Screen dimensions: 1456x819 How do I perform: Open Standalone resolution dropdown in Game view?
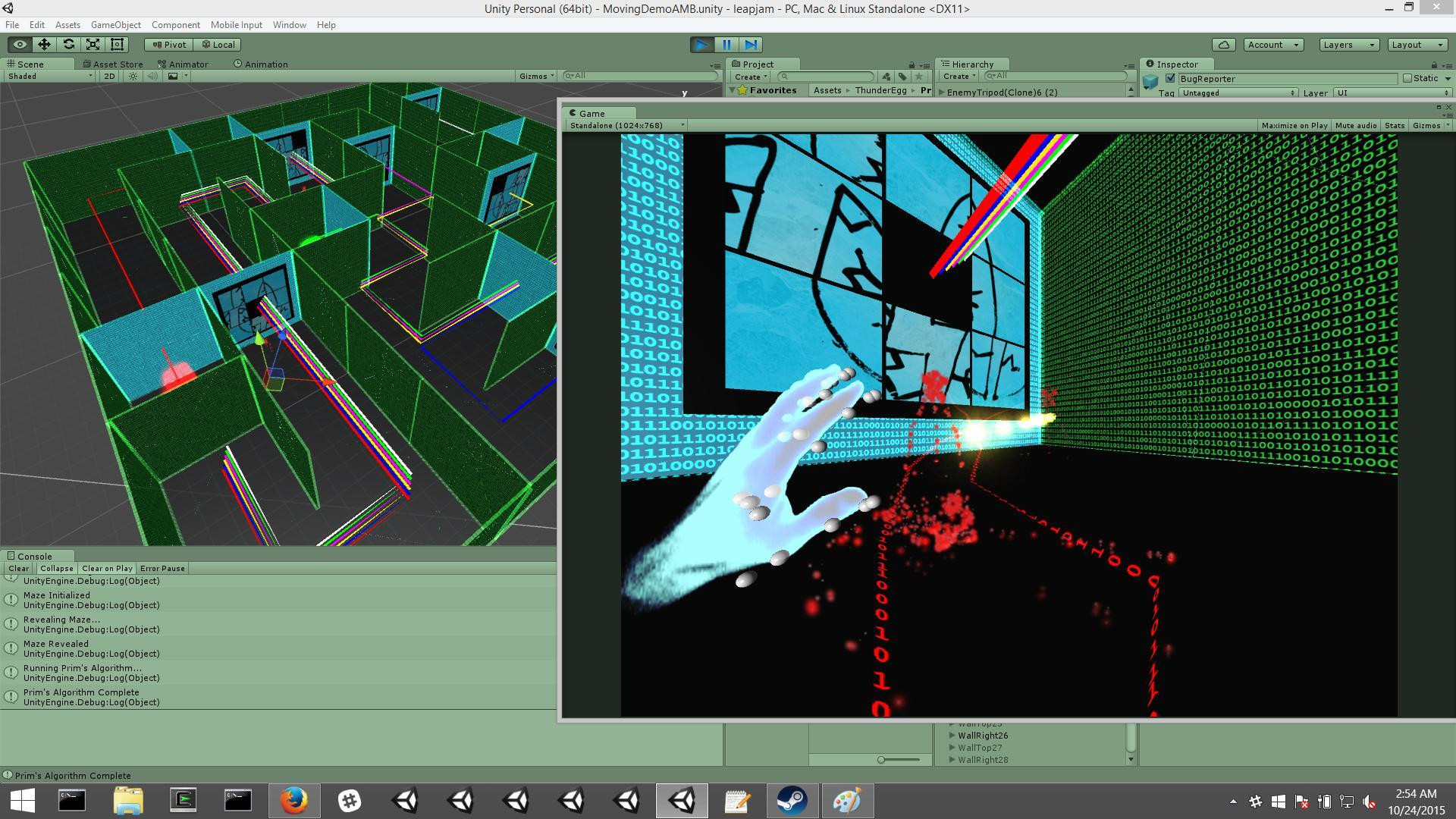[x=627, y=125]
